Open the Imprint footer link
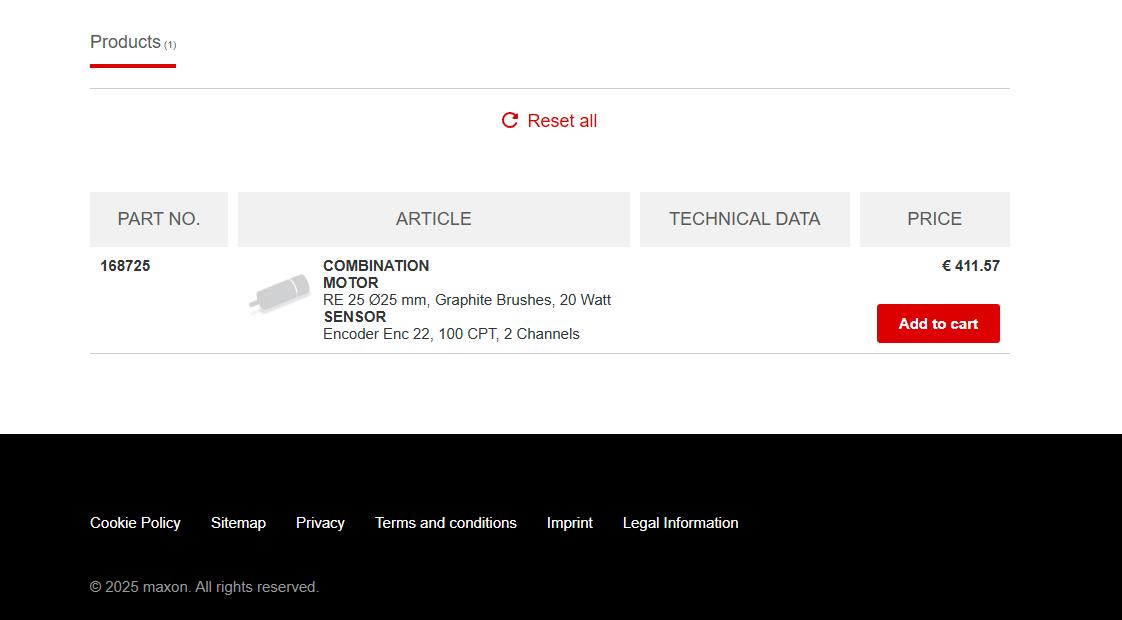1122x620 pixels. click(570, 523)
